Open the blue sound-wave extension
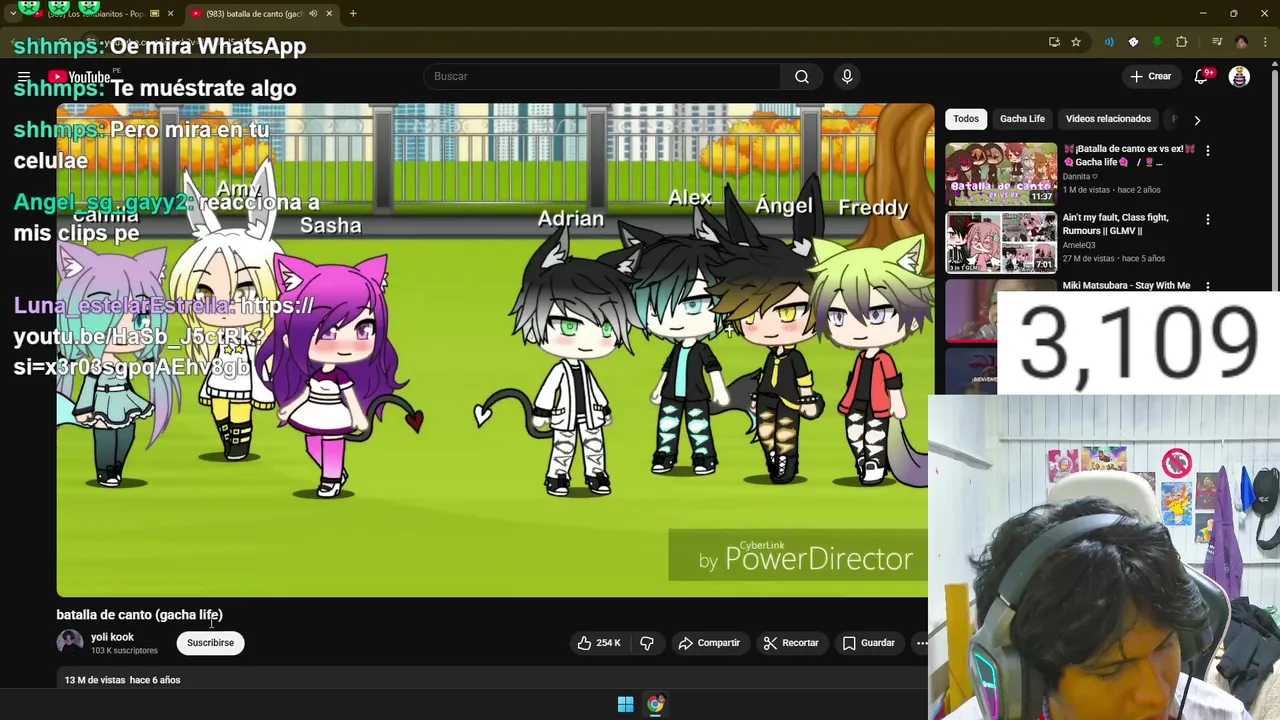Image resolution: width=1280 pixels, height=720 pixels. [x=1109, y=42]
